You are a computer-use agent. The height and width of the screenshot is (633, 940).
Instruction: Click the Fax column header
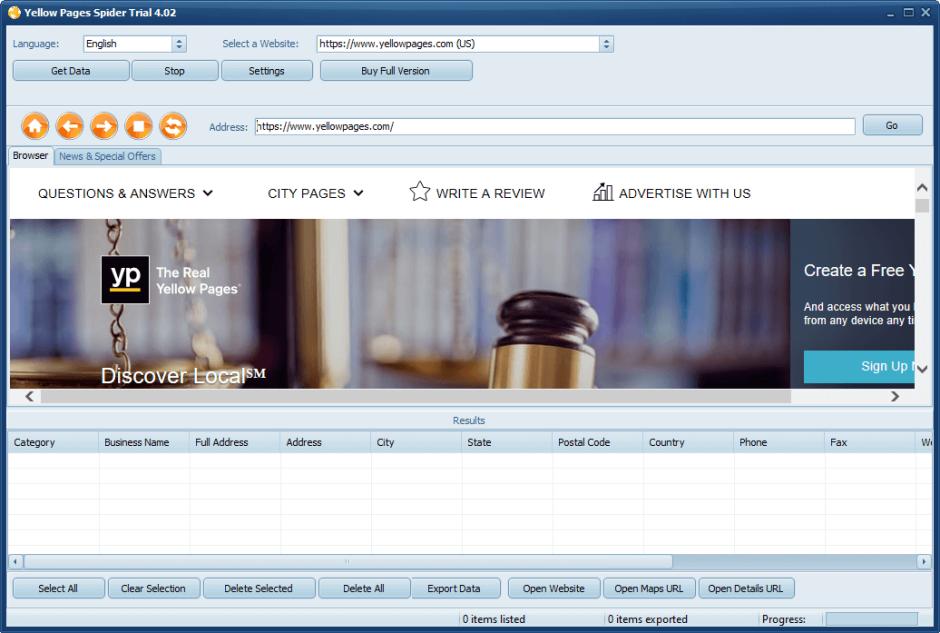[x=870, y=442]
